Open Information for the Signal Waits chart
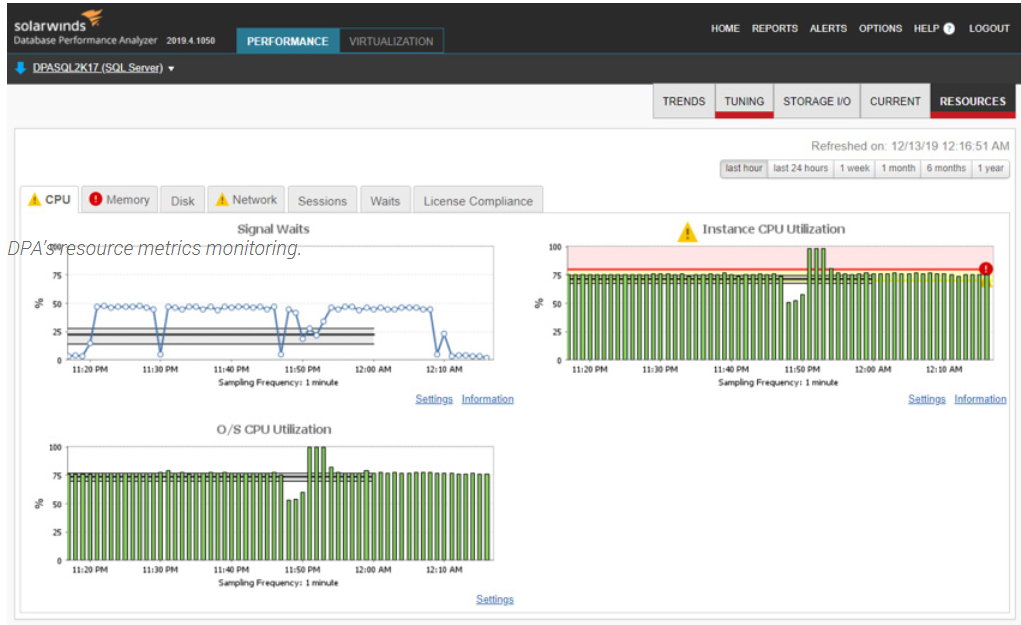Screen dimensions: 1021x625 tap(488, 399)
